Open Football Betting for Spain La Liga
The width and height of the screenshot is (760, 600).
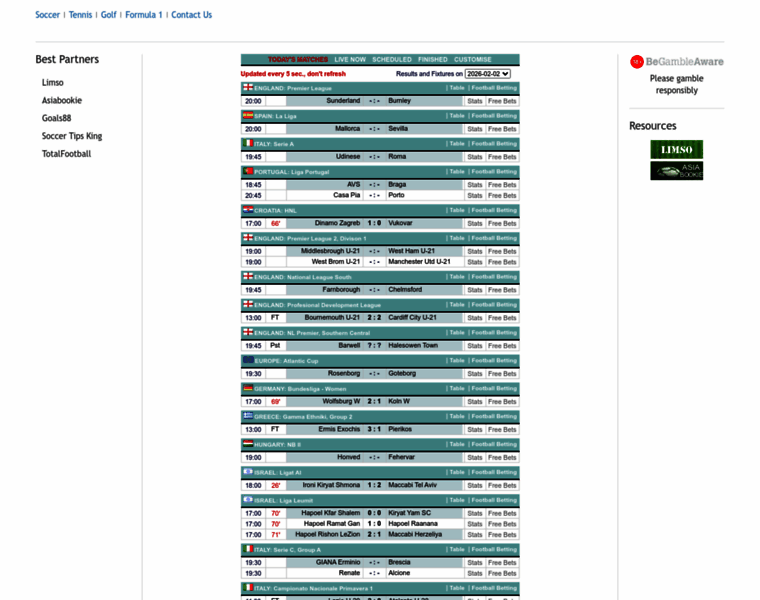494,116
